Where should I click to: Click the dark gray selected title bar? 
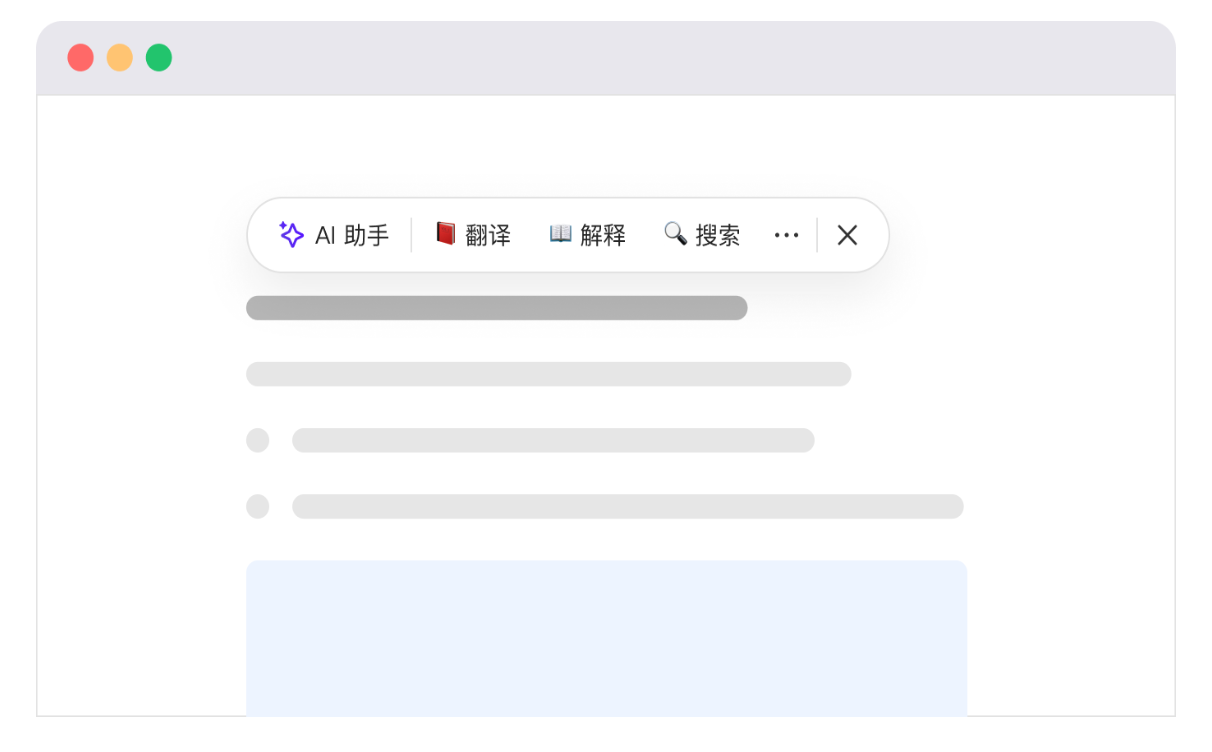coord(497,308)
